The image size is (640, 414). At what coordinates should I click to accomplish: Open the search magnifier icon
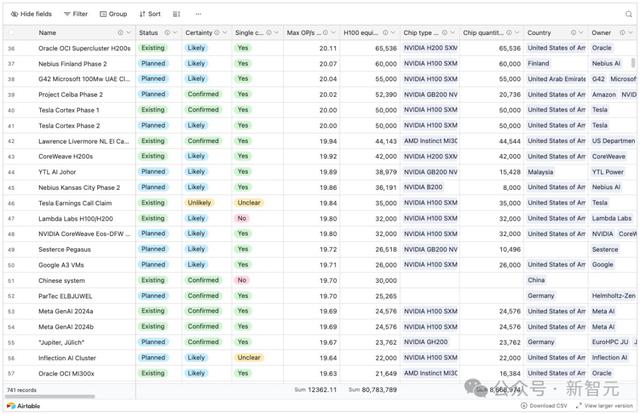click(629, 14)
